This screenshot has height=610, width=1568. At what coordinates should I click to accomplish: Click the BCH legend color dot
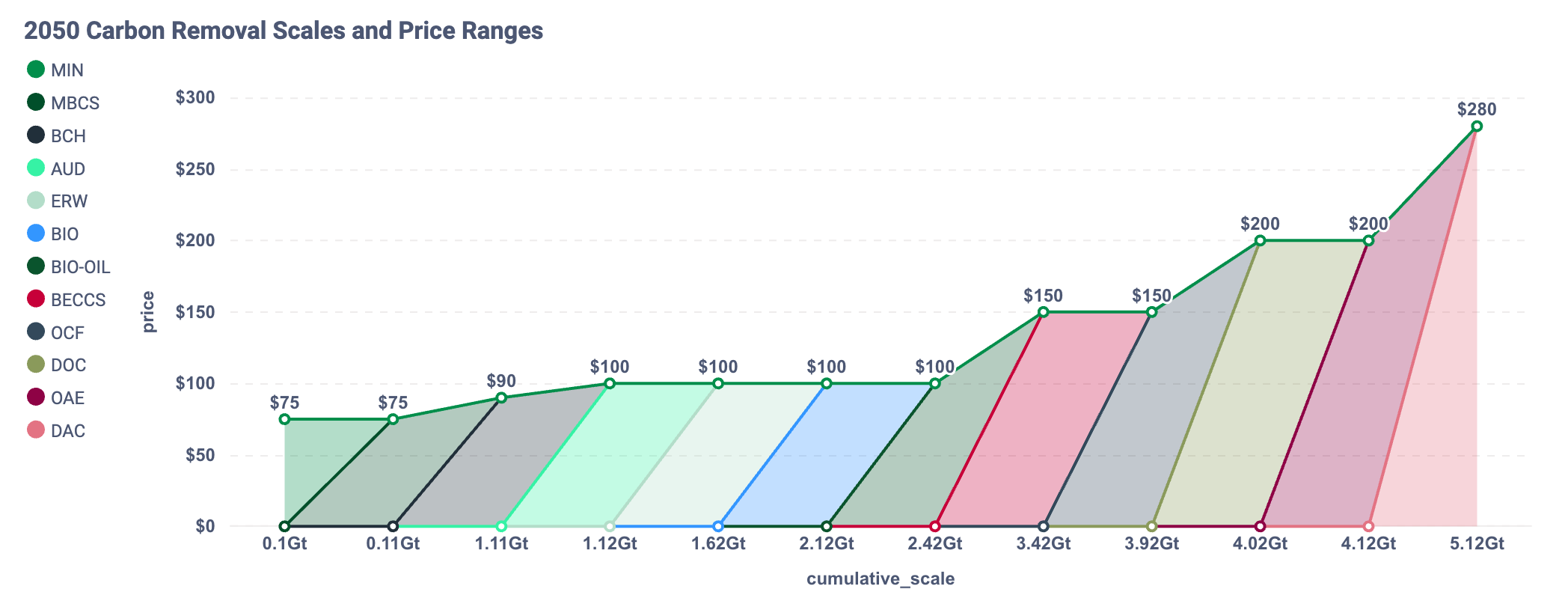[x=36, y=135]
